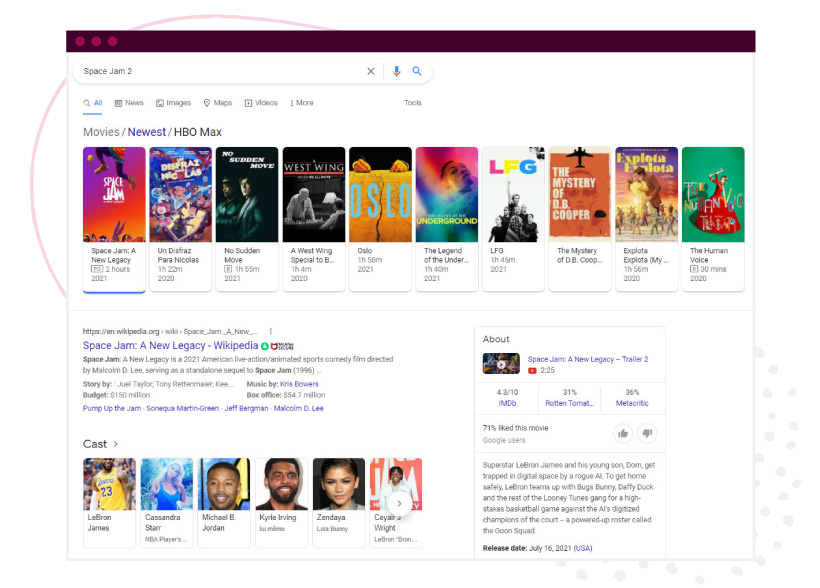This screenshot has width=820, height=588.
Task: Open Kyrie Irving cast card
Action: [281, 503]
